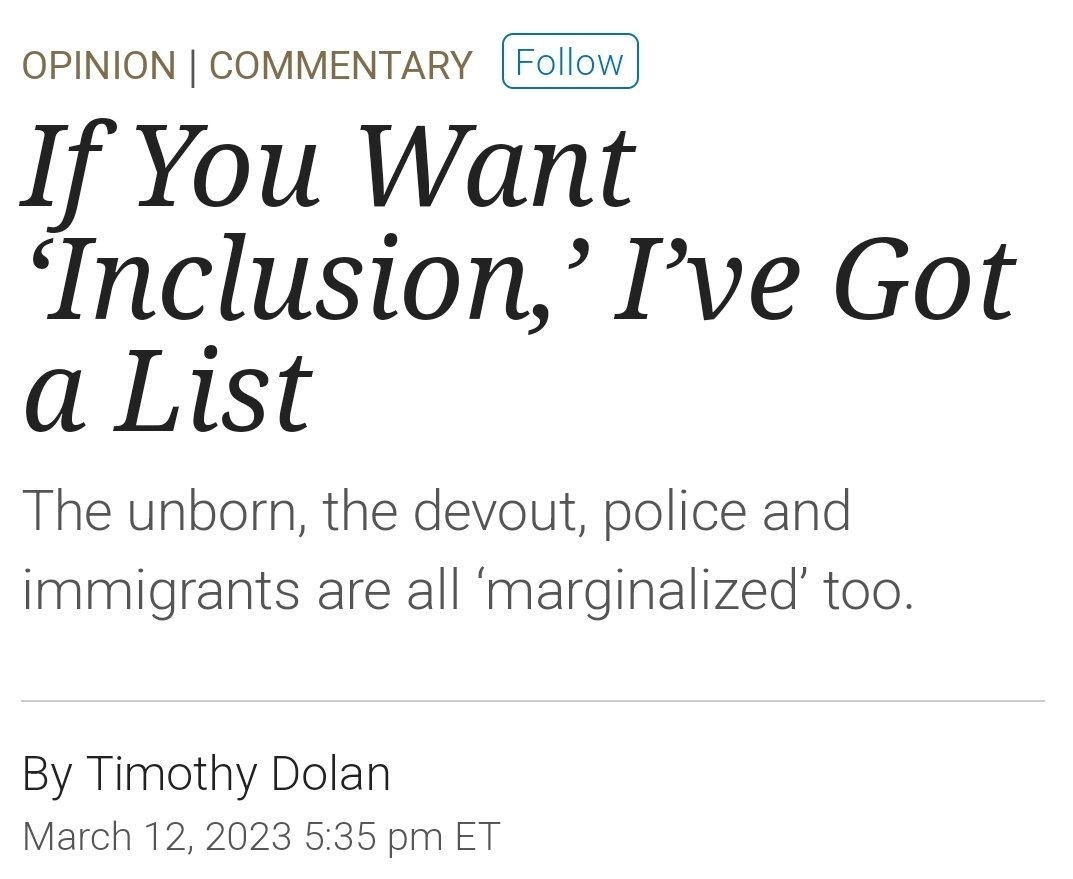Click the word 'police' in the subheadline

[662, 513]
